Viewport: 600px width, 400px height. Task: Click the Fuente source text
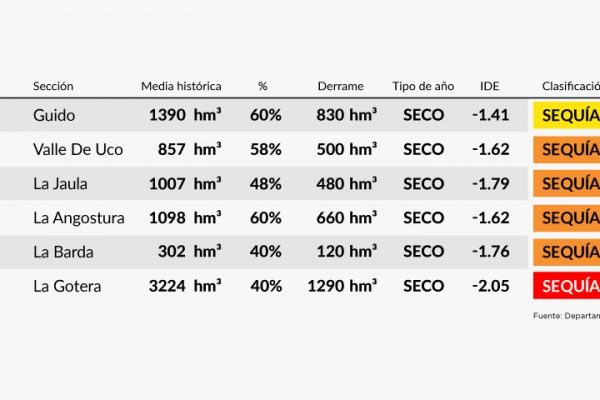(566, 317)
